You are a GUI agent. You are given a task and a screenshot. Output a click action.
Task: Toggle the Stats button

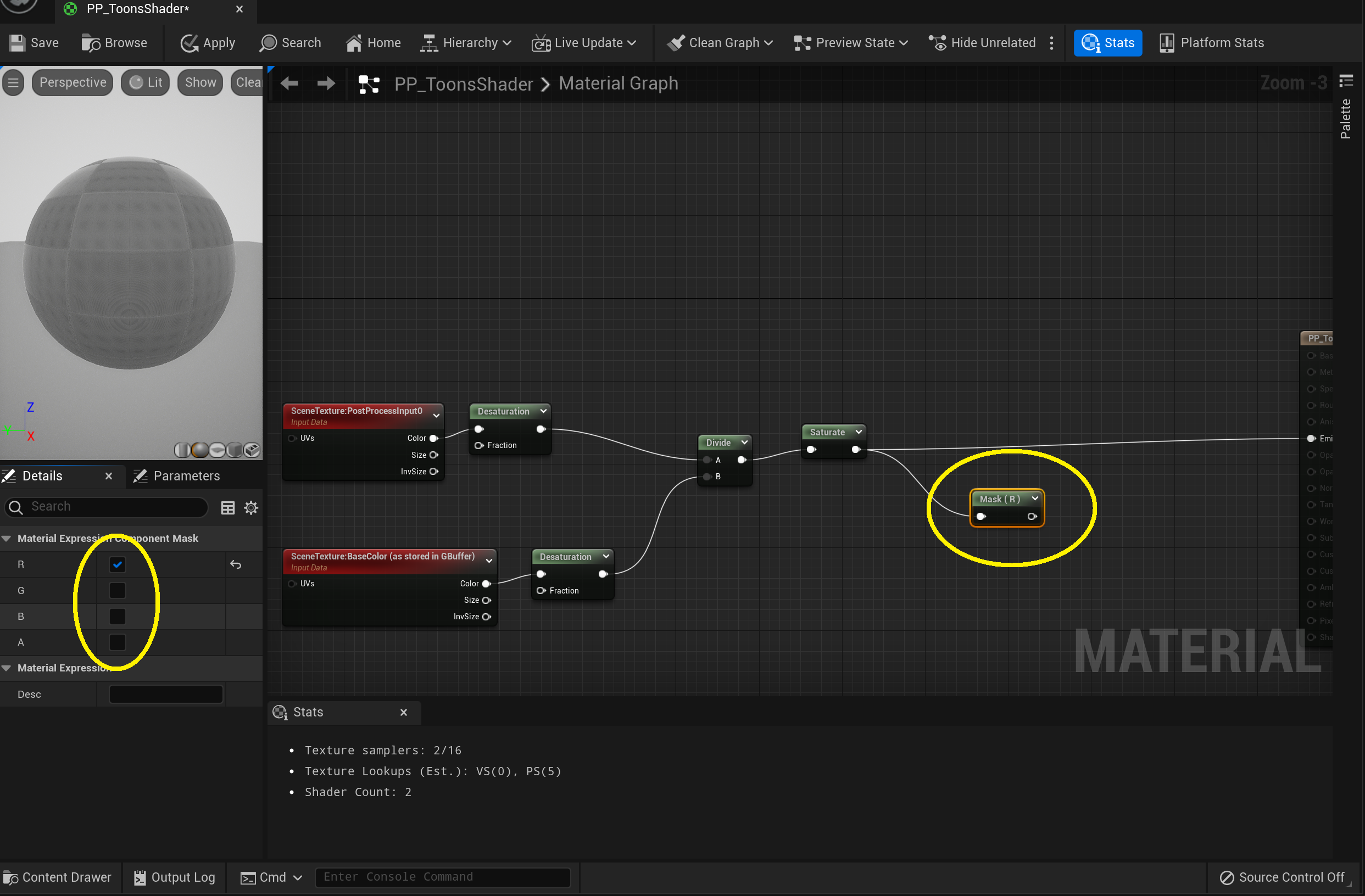tap(1107, 43)
